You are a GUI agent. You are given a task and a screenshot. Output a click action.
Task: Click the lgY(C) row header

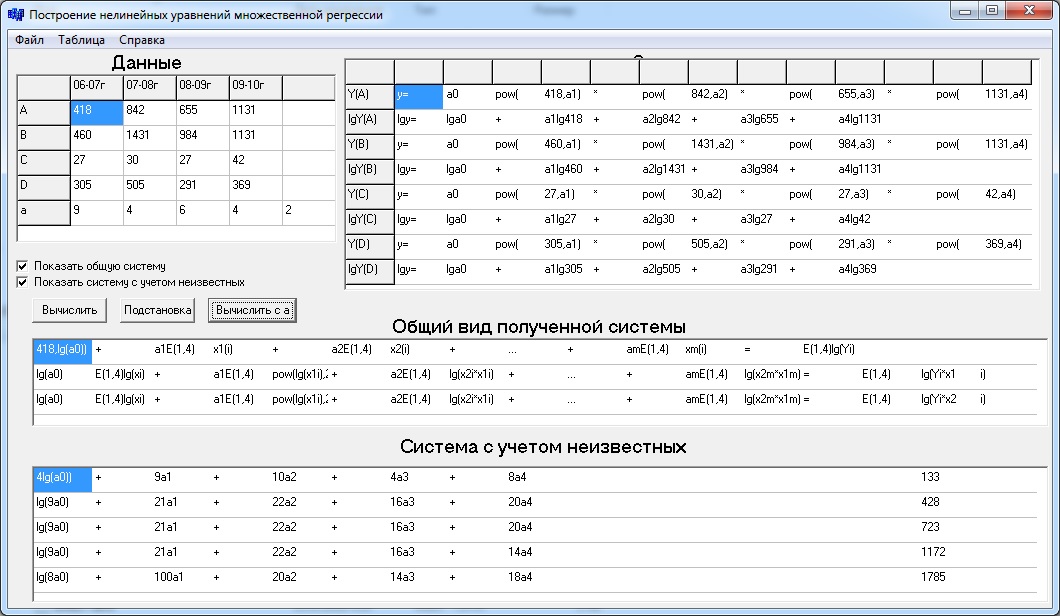pos(370,222)
